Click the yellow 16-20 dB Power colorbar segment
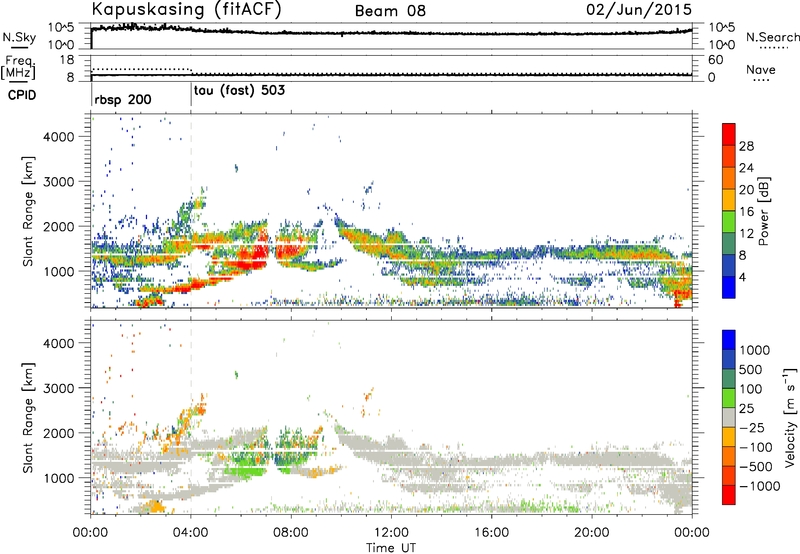The width and height of the screenshot is (800, 554). 729,200
